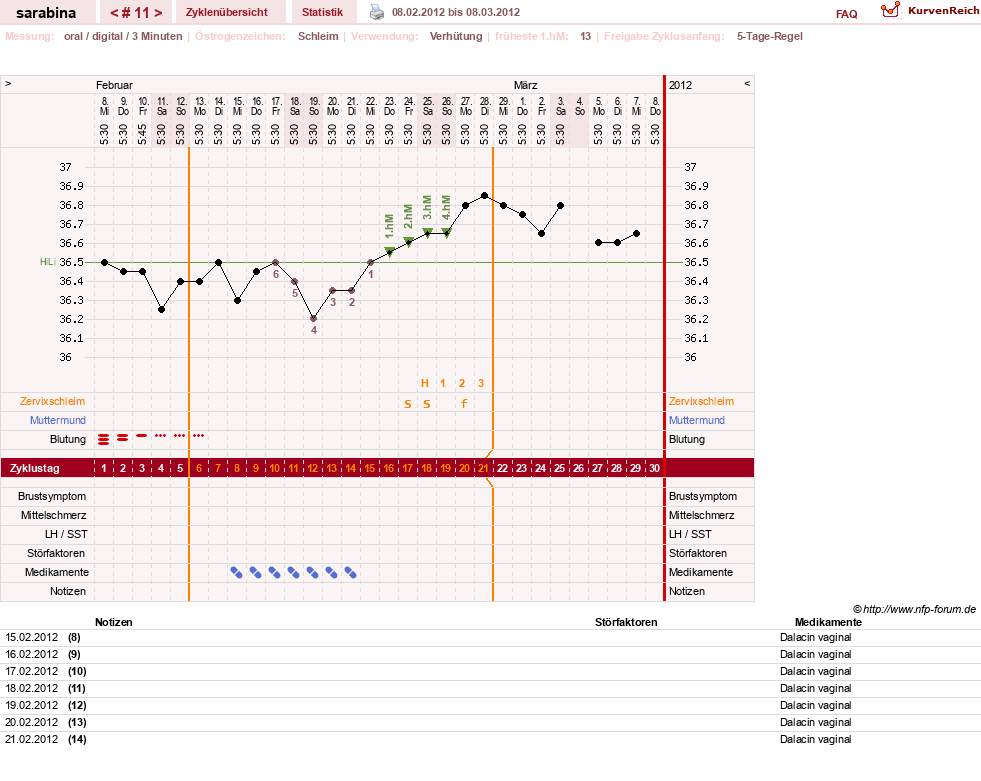981x781 pixels.
Task: Click cycle day 30 in Zyklustag bar
Action: tap(654, 467)
